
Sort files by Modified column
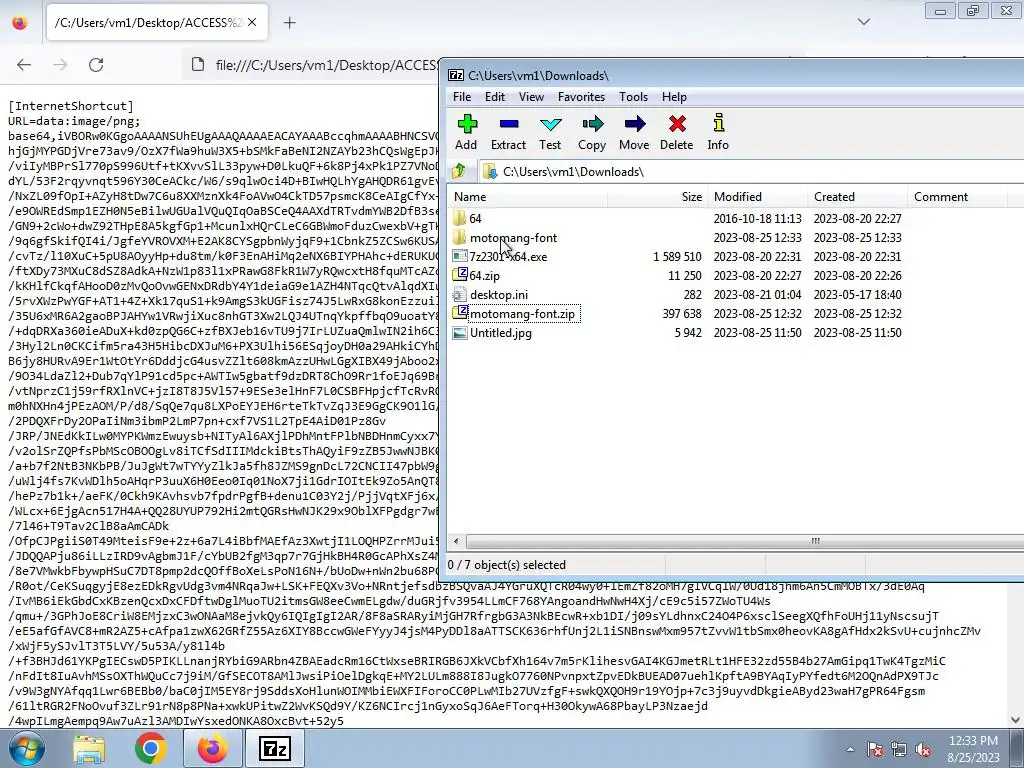click(758, 197)
